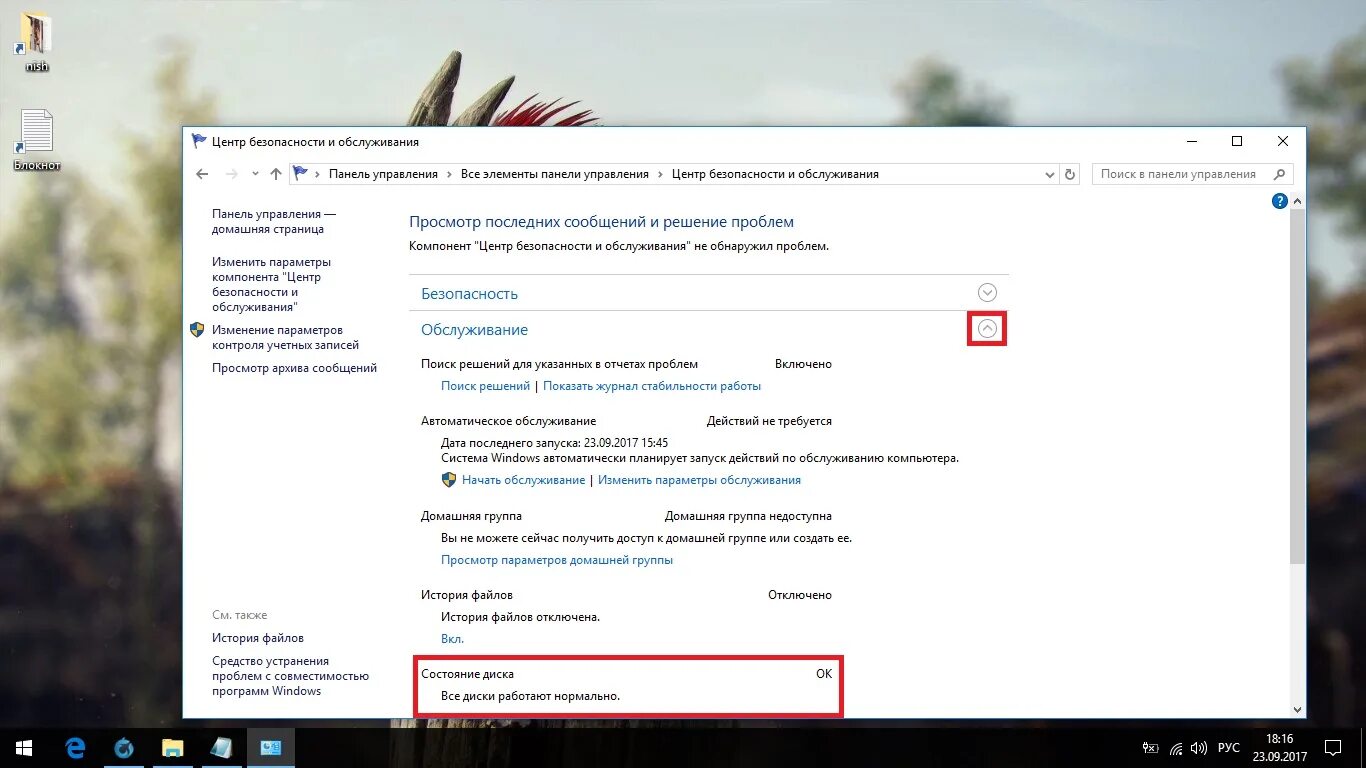Open the Action Center notifications icon

(1333, 747)
